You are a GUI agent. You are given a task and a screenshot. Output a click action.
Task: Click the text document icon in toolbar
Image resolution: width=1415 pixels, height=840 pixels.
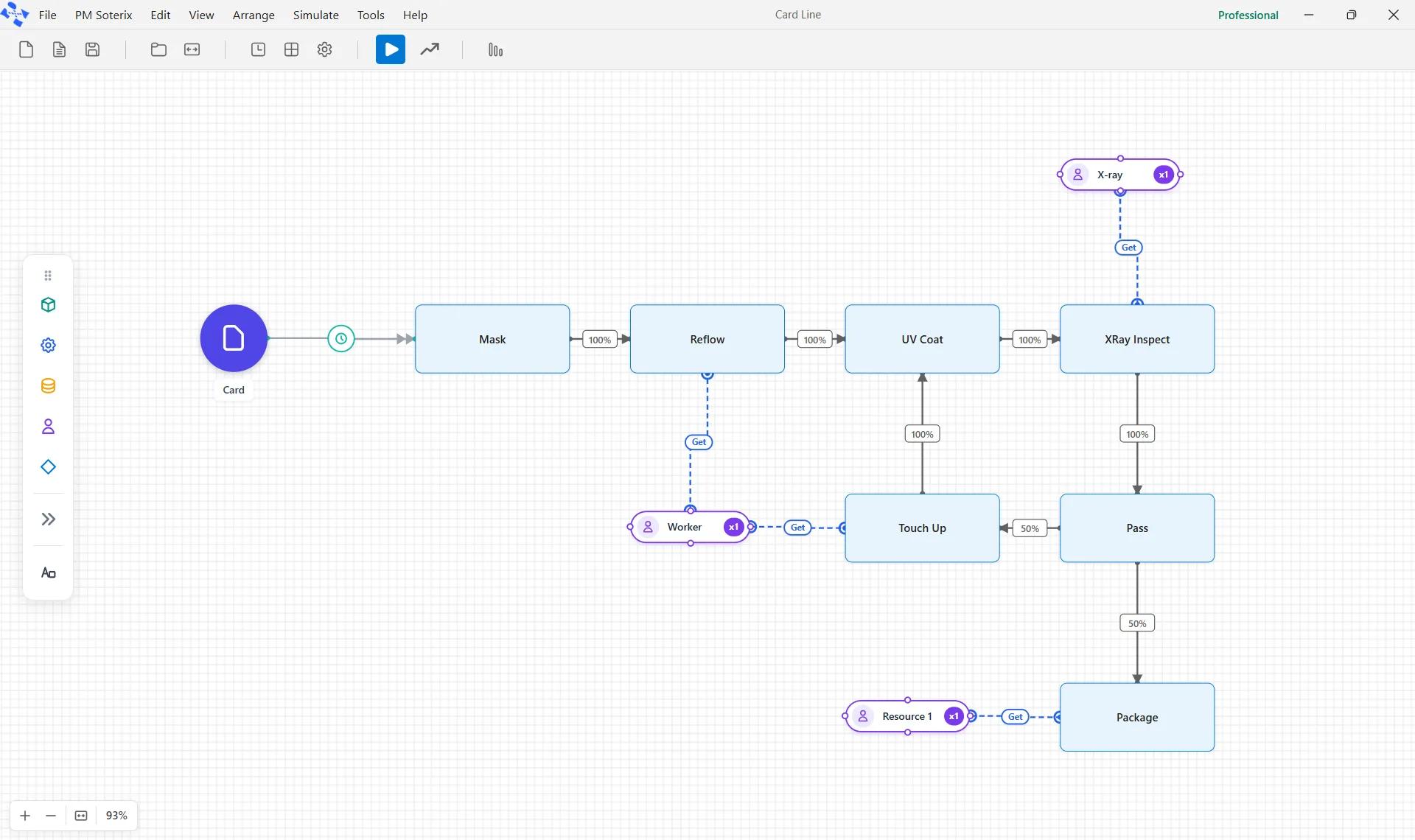[x=59, y=49]
